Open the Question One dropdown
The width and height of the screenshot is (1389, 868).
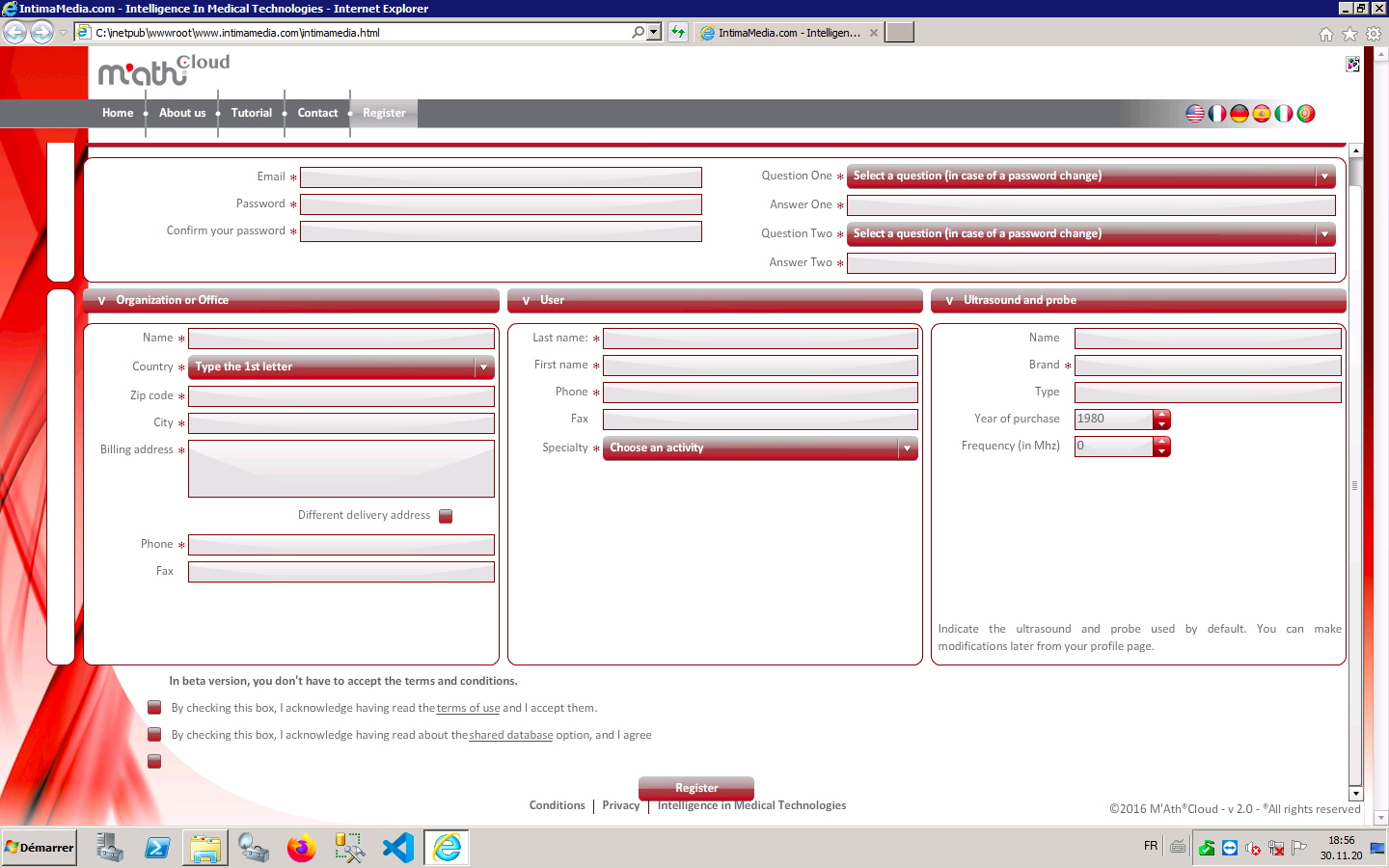pyautogui.click(x=1090, y=176)
